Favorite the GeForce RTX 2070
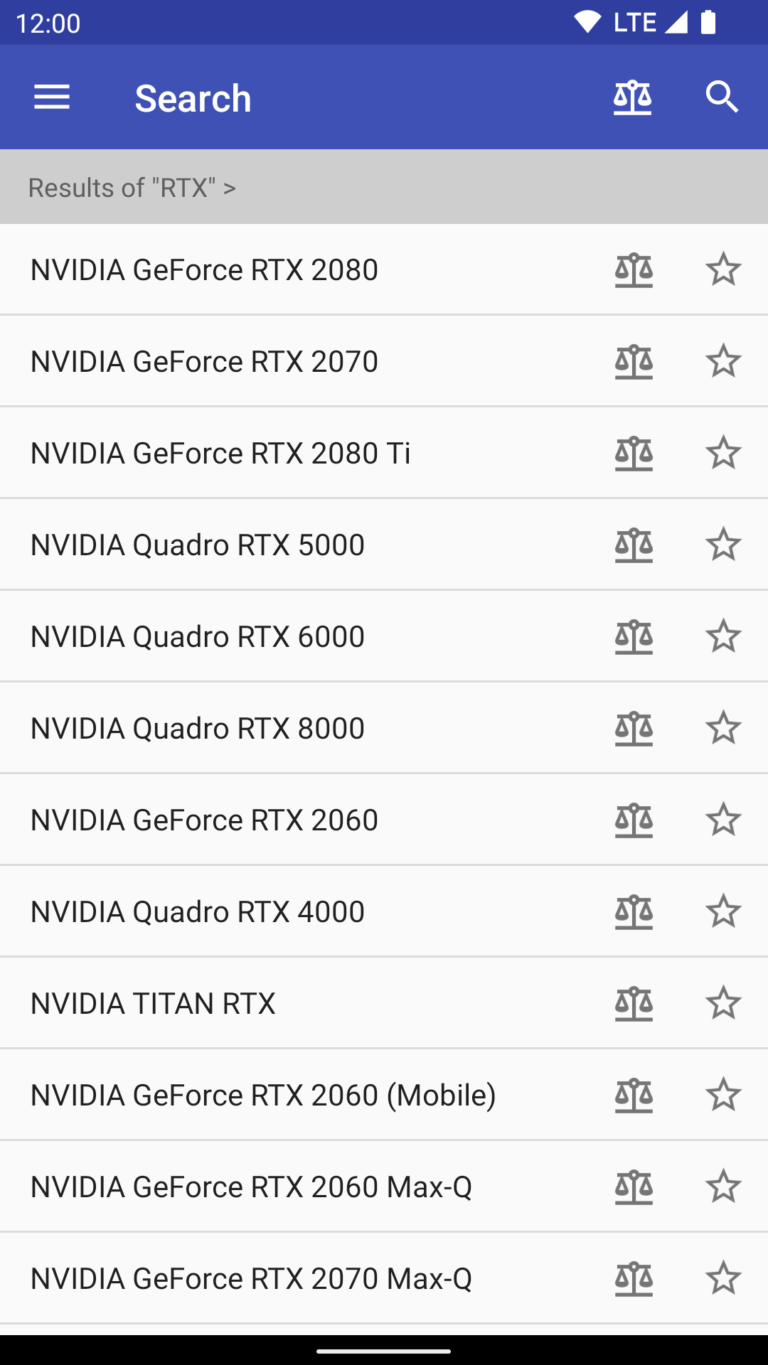 pyautogui.click(x=723, y=361)
